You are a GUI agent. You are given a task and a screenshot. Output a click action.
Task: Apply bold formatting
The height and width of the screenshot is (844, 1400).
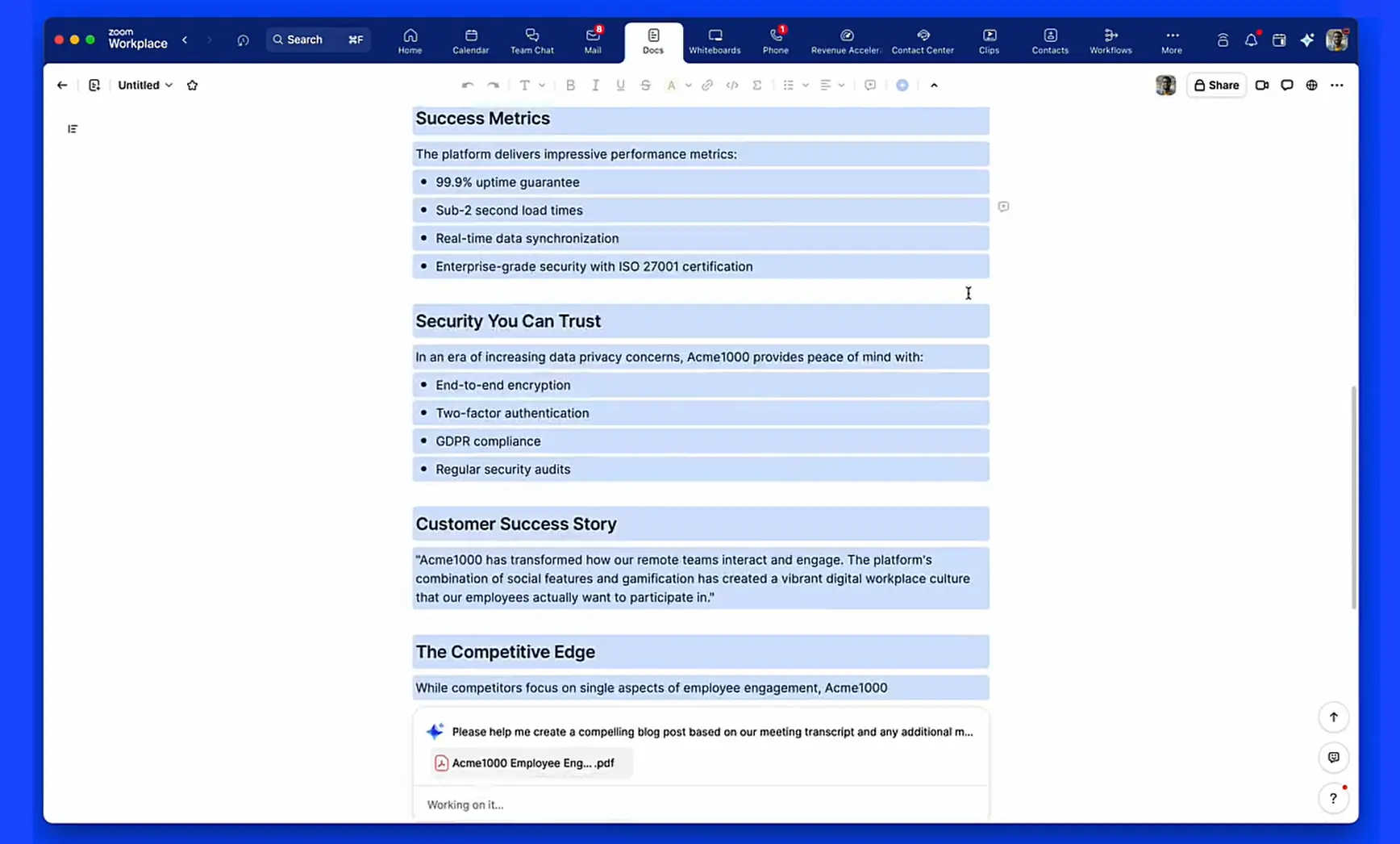point(570,85)
